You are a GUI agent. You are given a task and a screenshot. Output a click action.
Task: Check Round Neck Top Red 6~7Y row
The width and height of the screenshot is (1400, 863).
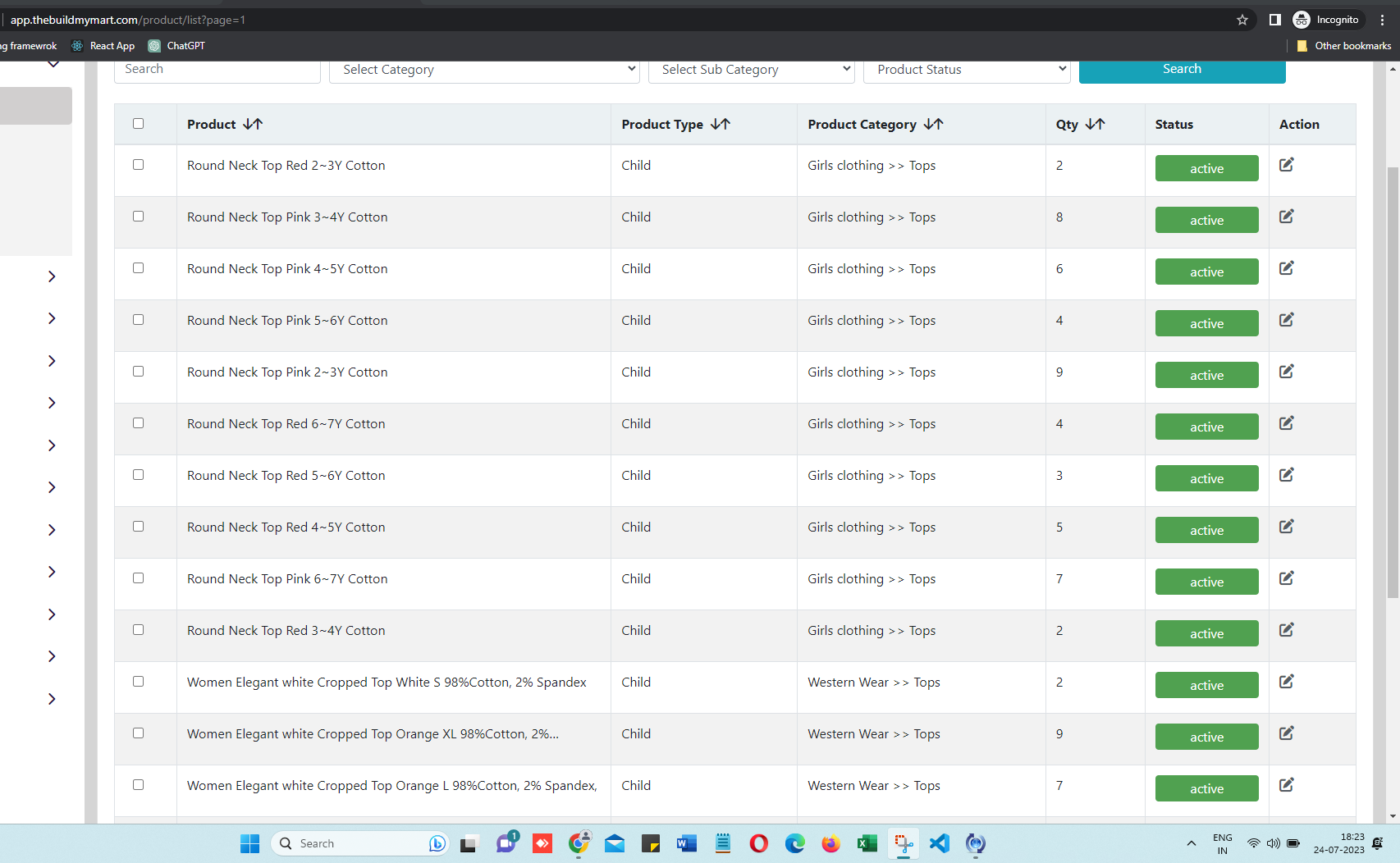138,423
